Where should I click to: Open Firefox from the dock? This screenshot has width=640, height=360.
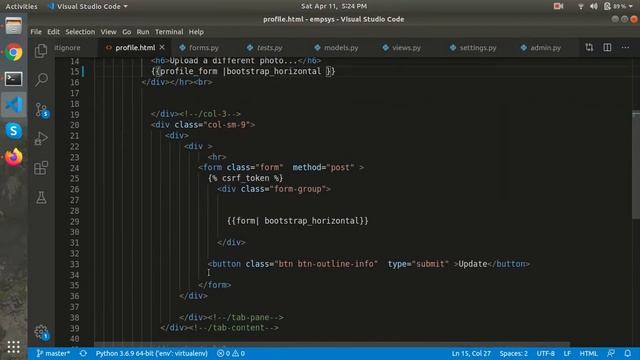13,157
